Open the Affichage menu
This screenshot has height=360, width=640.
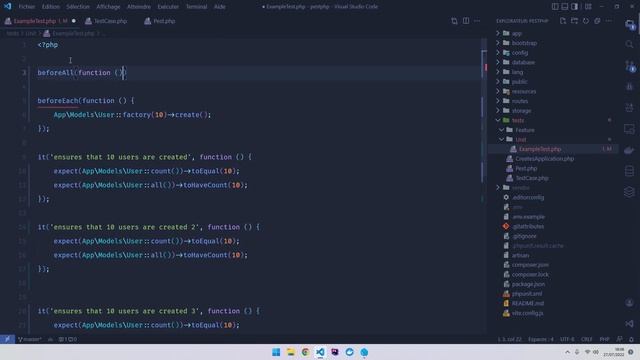click(x=108, y=7)
